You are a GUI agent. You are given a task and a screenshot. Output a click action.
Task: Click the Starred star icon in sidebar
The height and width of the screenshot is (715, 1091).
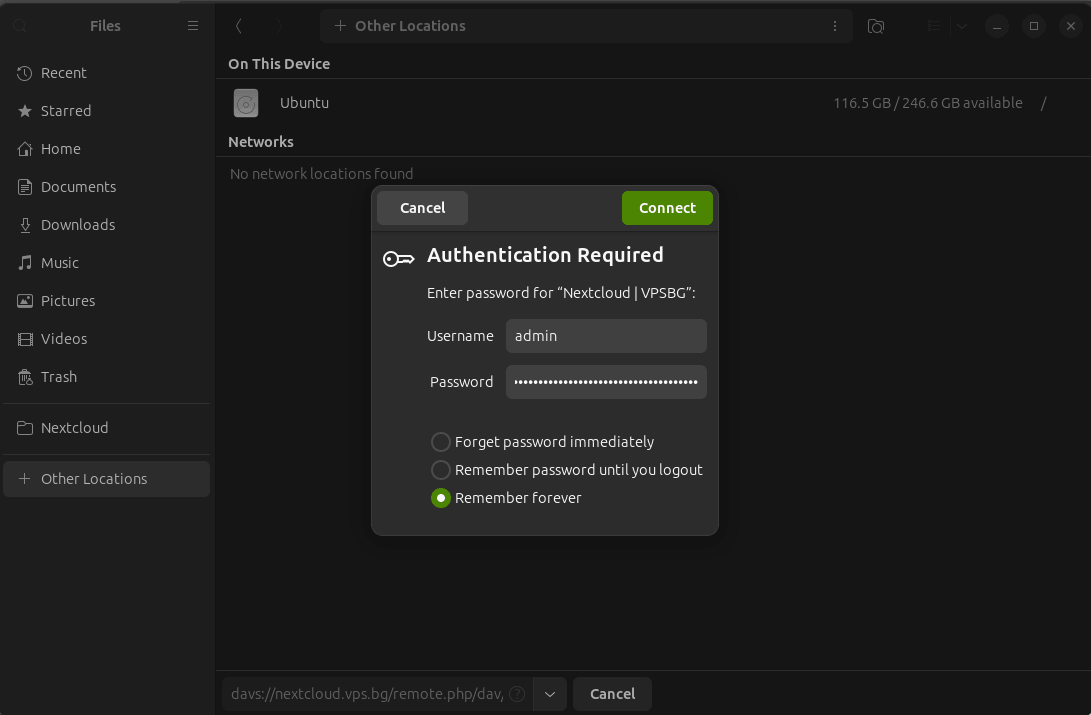(x=25, y=111)
